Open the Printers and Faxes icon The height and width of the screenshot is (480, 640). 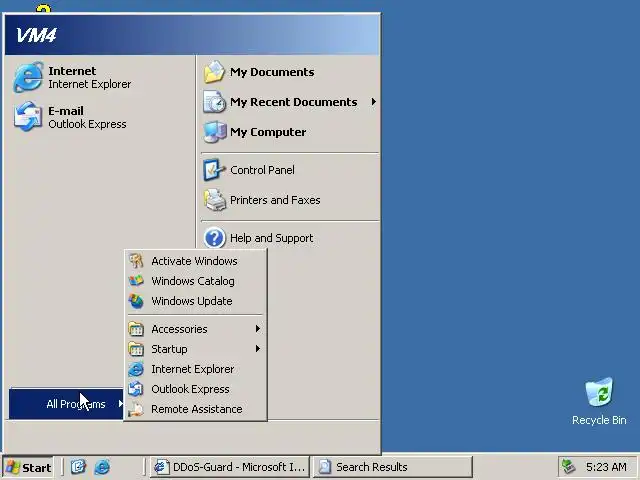tap(214, 200)
